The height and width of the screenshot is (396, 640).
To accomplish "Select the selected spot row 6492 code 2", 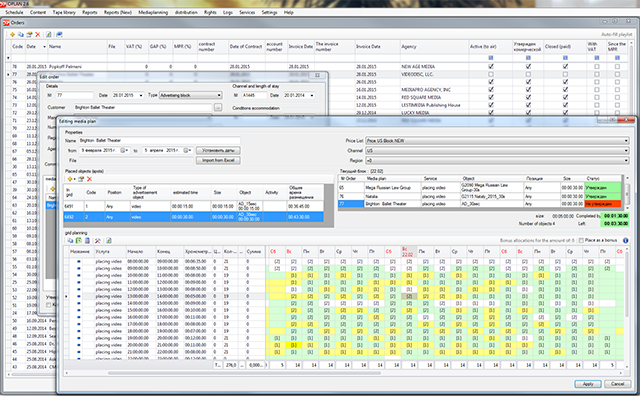I will (193, 217).
